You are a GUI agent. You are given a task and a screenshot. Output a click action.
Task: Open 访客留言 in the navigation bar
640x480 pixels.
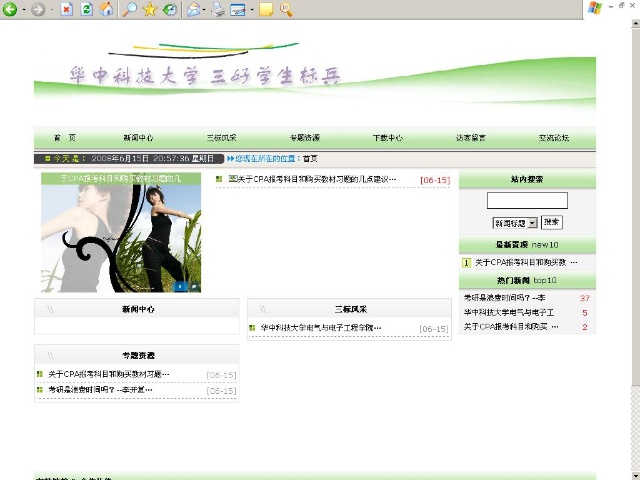471,138
